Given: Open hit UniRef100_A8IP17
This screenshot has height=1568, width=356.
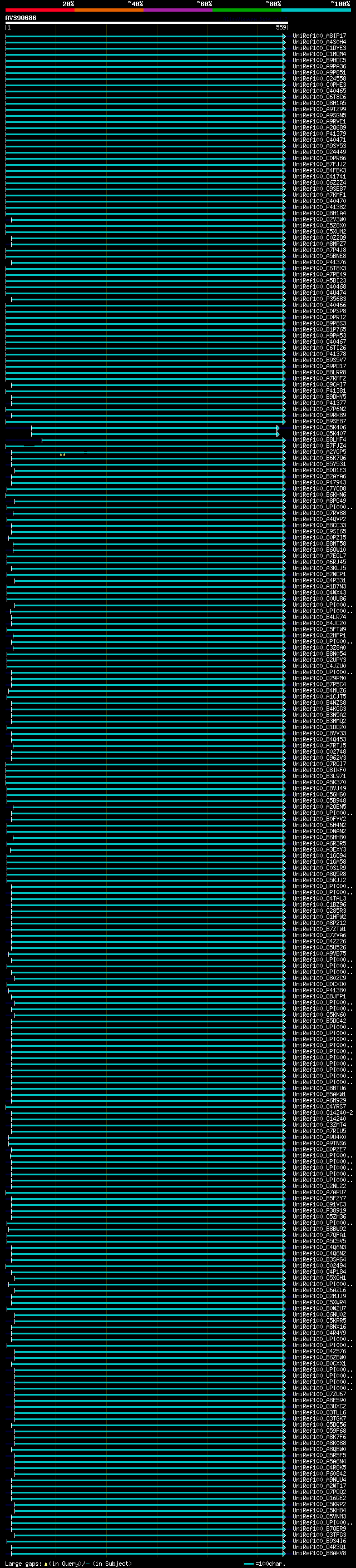Looking at the screenshot, I should pos(319,36).
